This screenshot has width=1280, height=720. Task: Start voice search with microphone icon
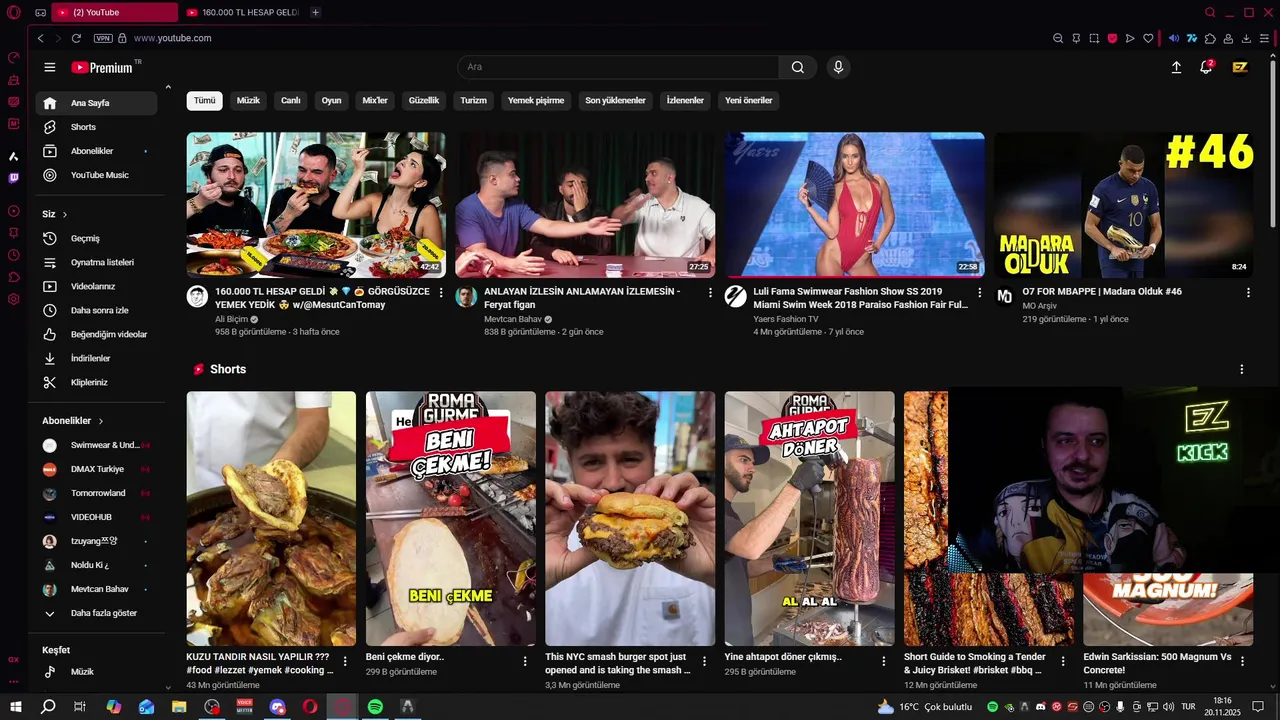[838, 67]
